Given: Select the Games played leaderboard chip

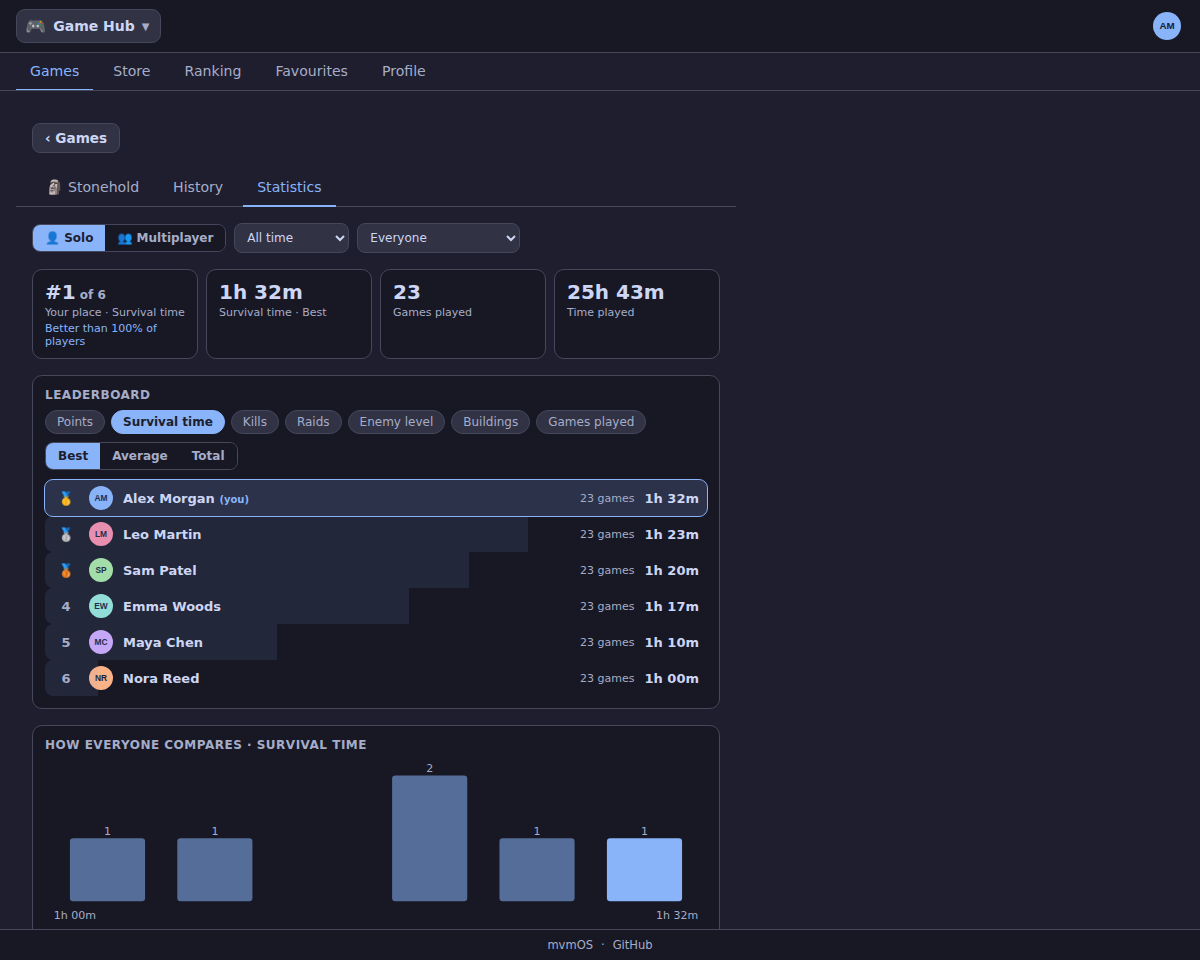Looking at the screenshot, I should 591,422.
